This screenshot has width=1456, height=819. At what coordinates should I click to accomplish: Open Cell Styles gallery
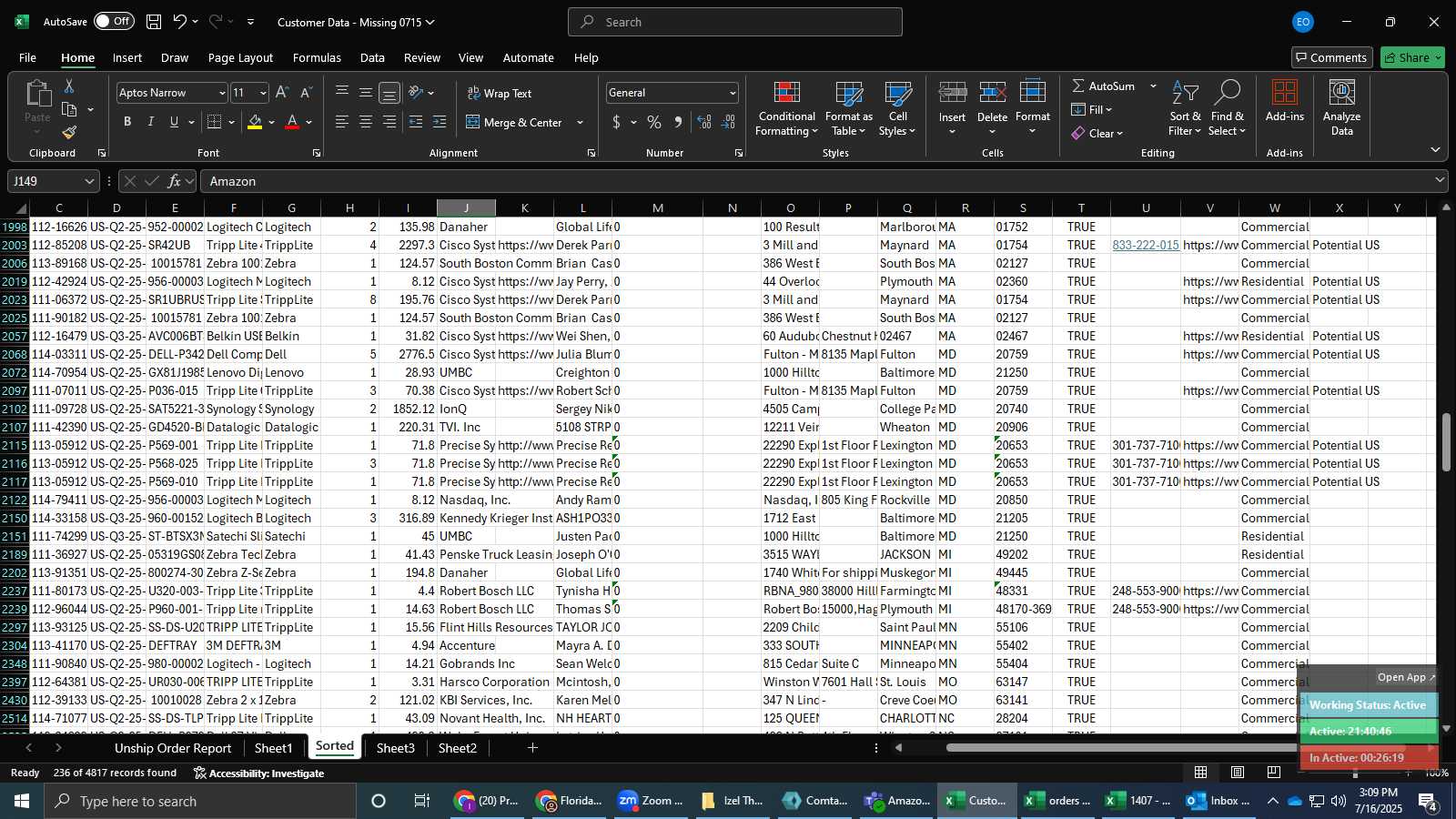(x=897, y=109)
